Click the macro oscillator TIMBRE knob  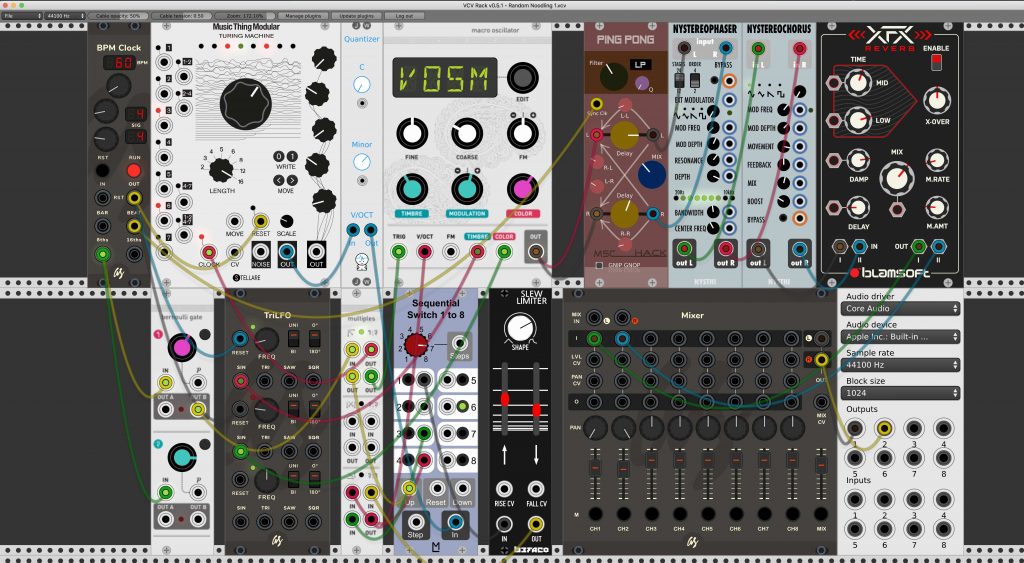411,189
